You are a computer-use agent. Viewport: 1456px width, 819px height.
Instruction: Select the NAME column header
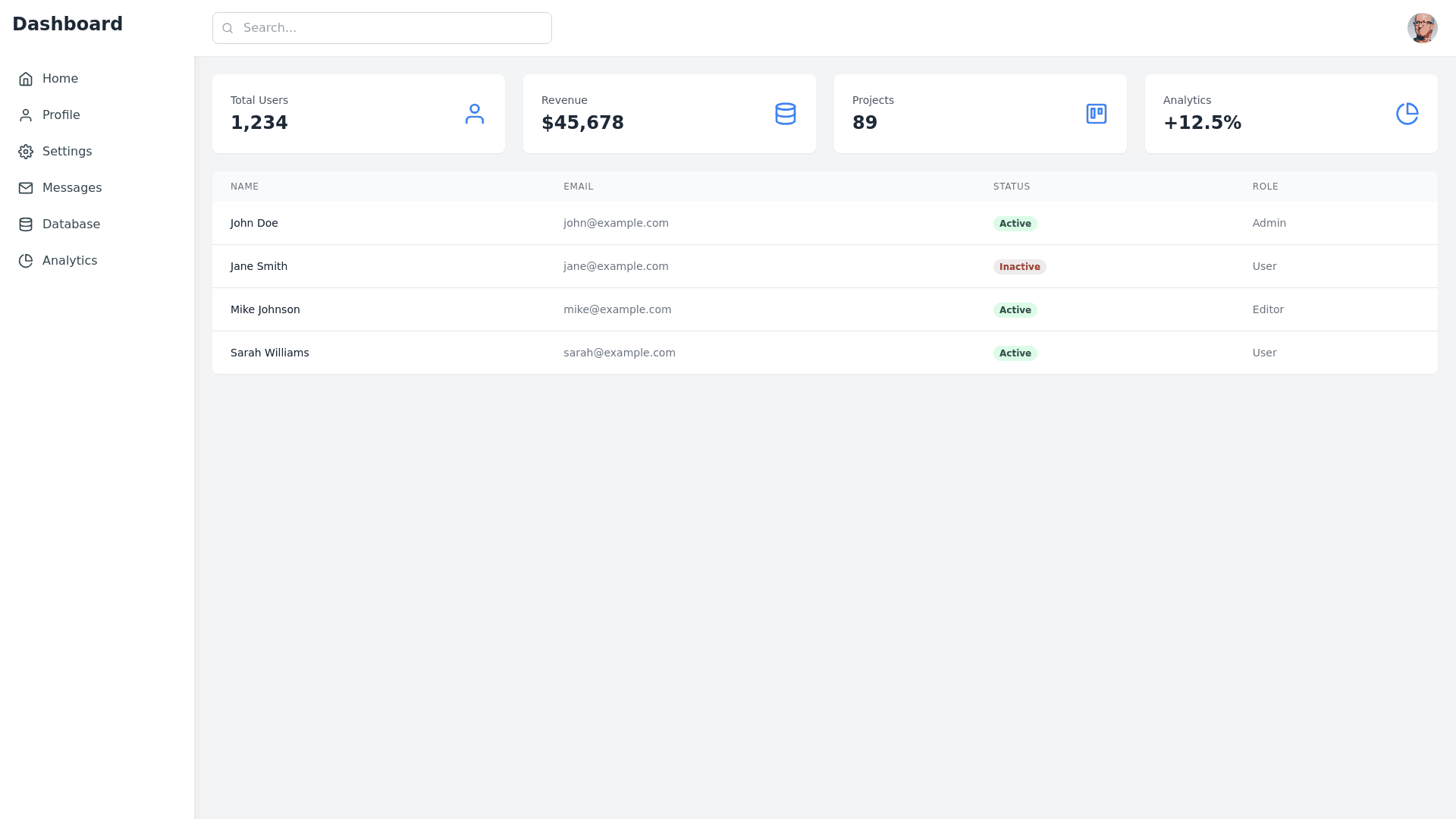tap(244, 186)
